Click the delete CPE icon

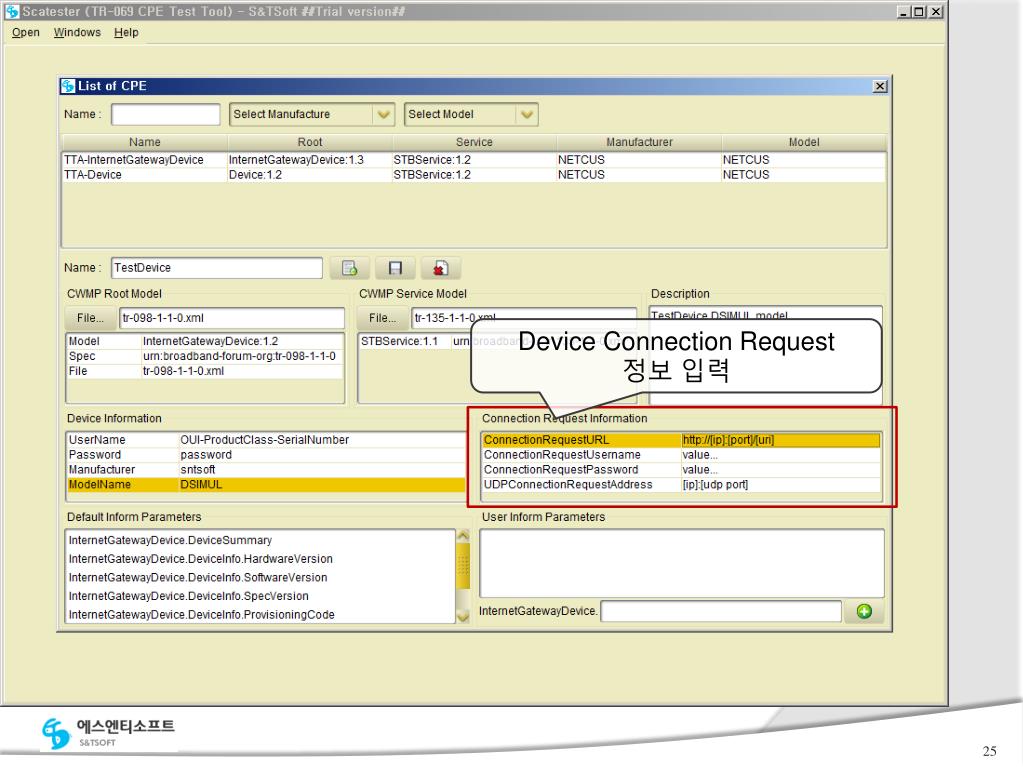coord(440,268)
